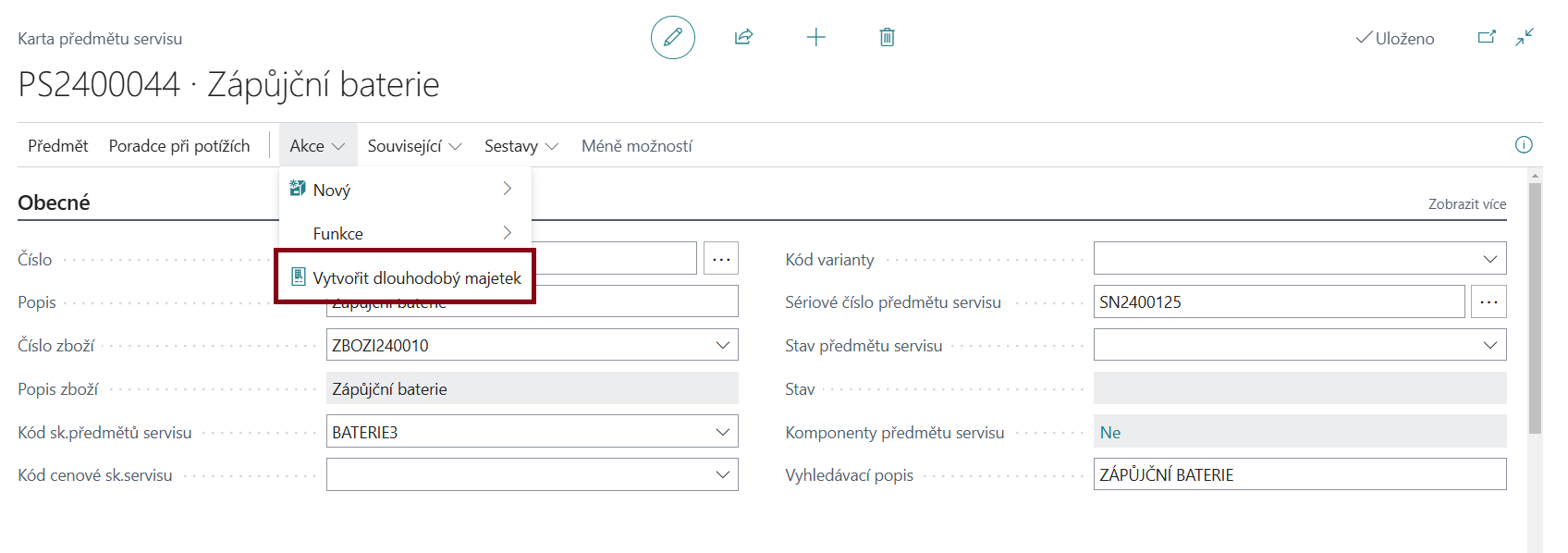Click Popis zboží value Zápůjční baterie
This screenshot has height=553, width=1568.
533,388
